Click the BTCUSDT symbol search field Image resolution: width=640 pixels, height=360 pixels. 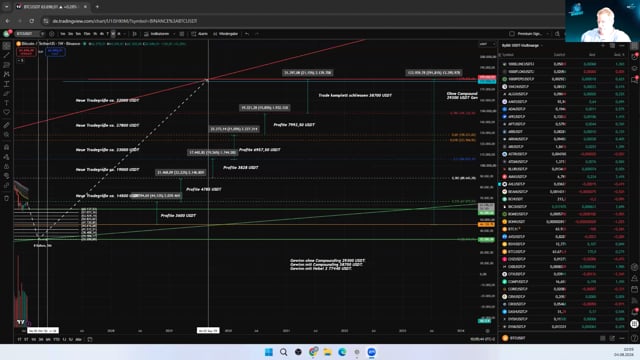[x=29, y=34]
